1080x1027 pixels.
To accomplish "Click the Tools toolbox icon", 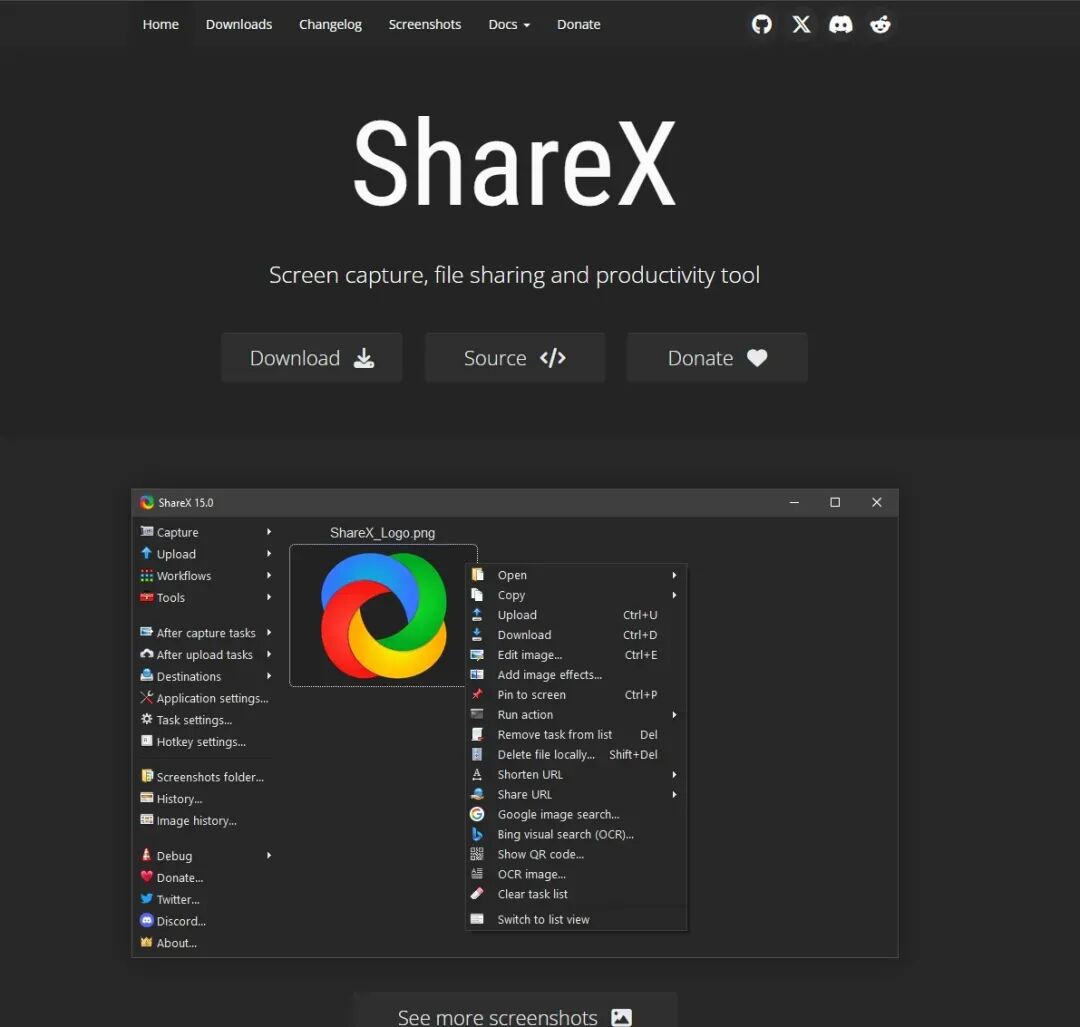I will 146,597.
